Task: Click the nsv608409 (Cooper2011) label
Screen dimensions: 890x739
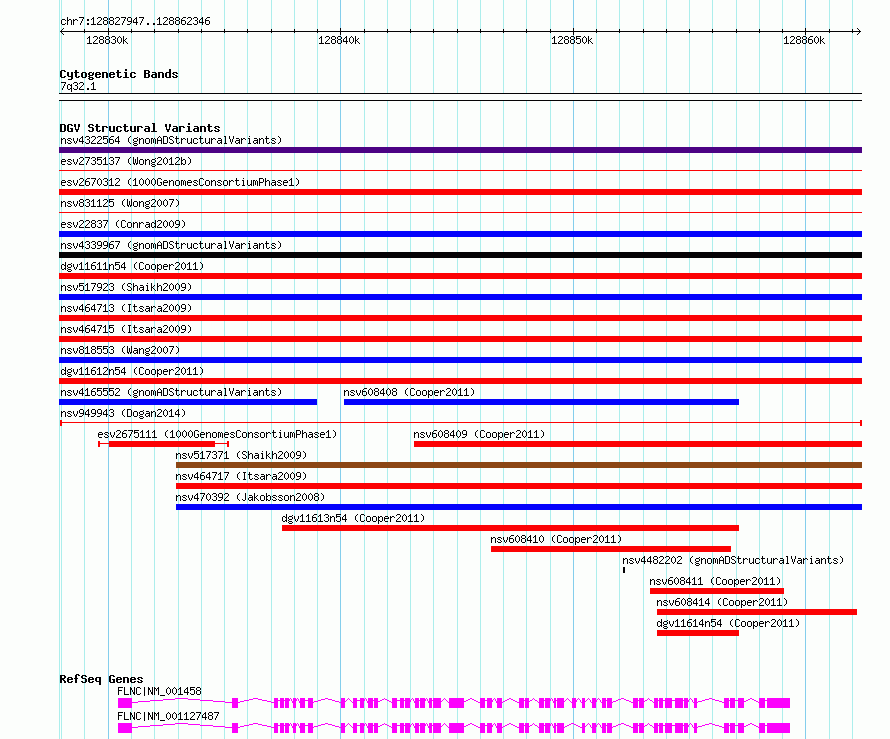Action: pyautogui.click(x=479, y=434)
